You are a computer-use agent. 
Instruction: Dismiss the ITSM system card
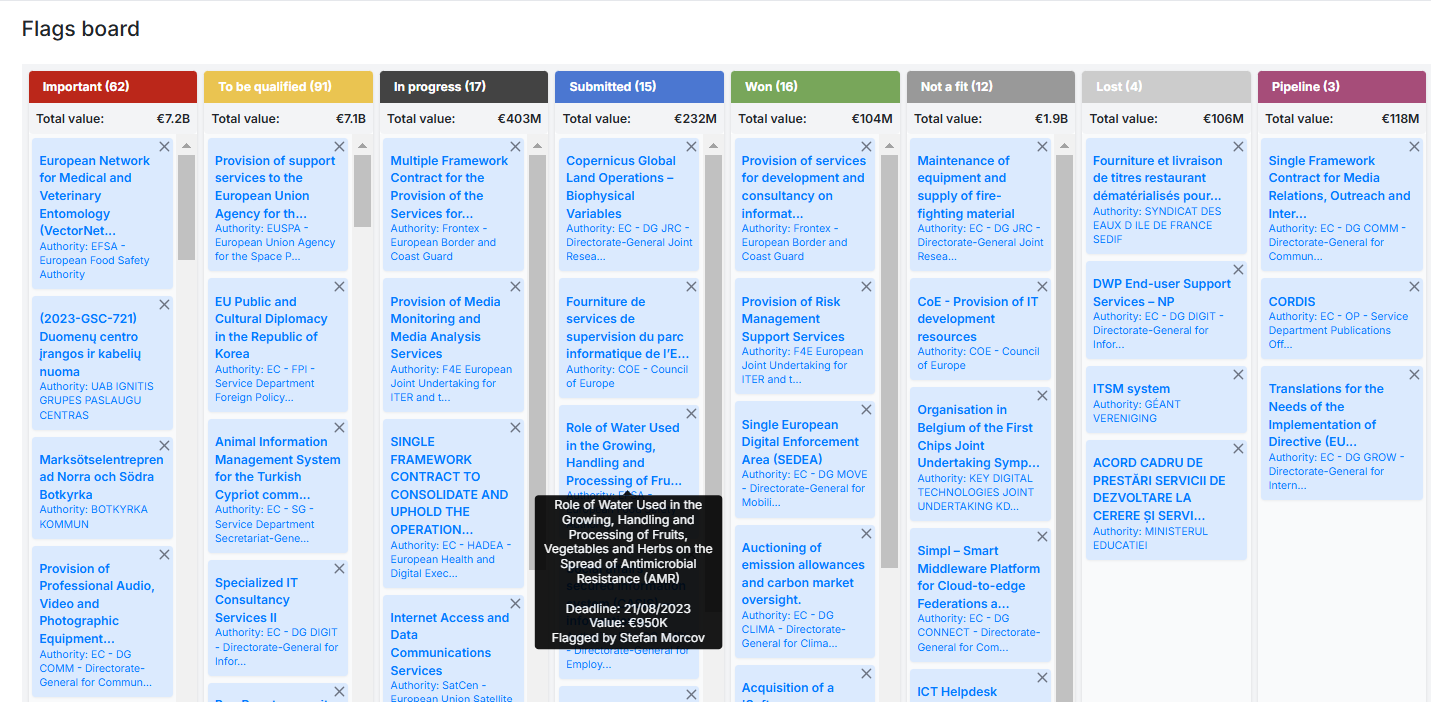[x=1238, y=374]
